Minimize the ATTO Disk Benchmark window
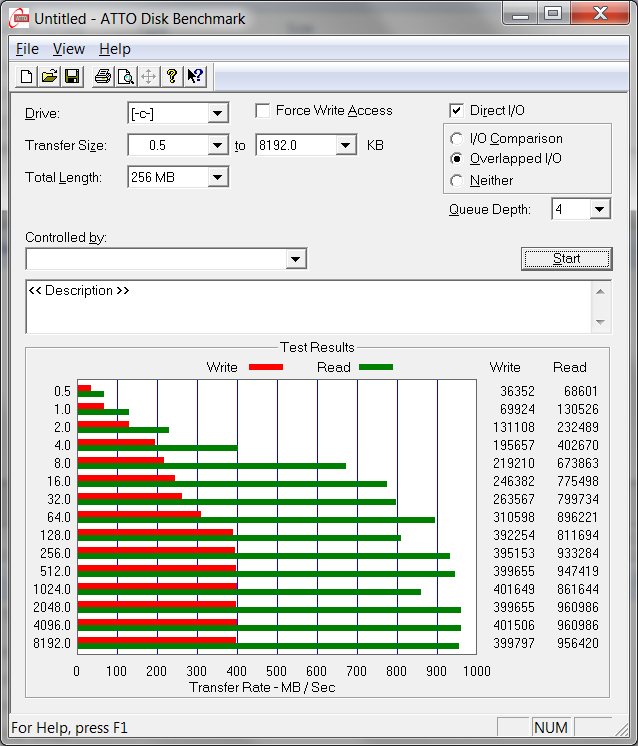Screen dimensions: 638x746 (x=520, y=13)
